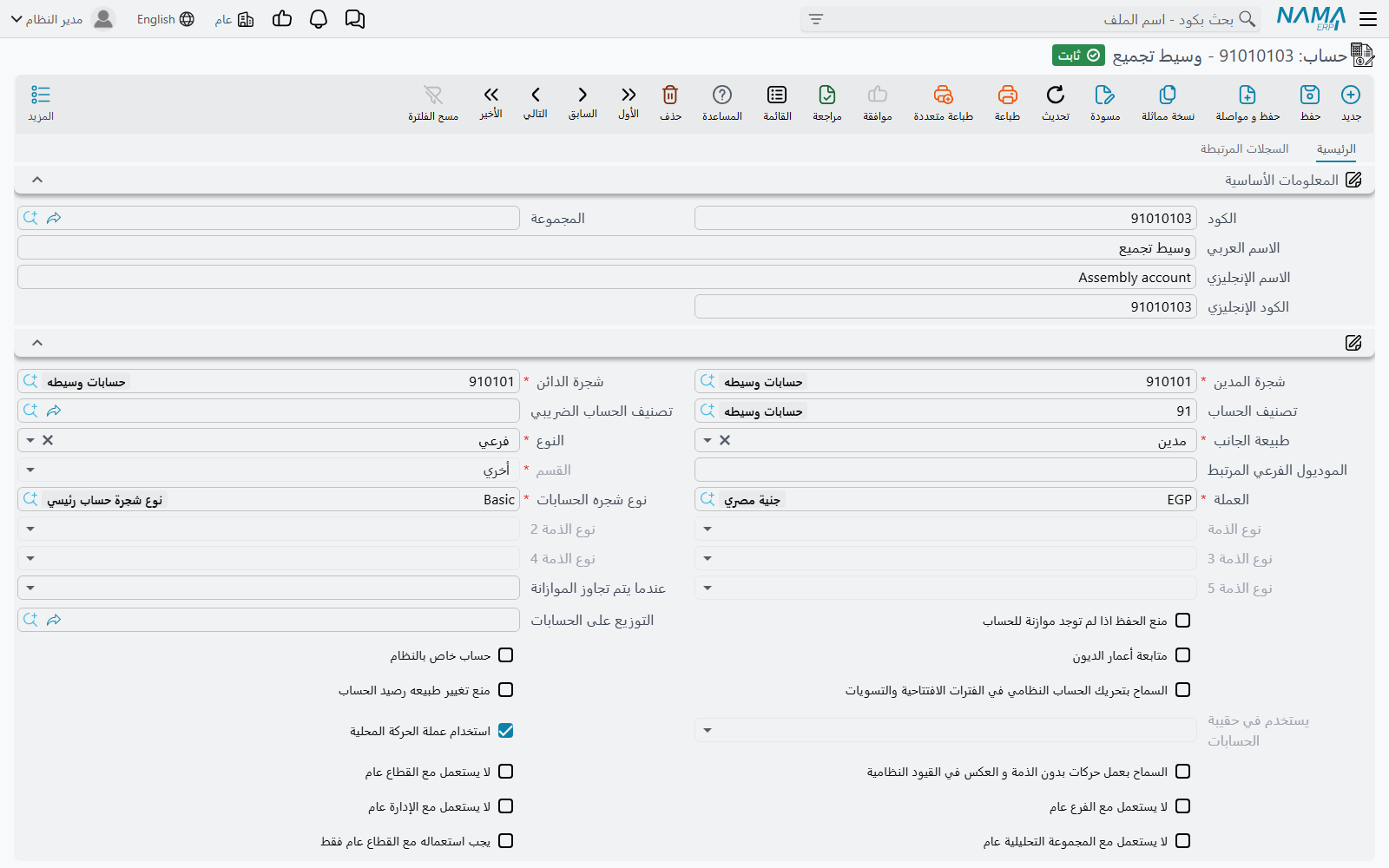Check منع الحفظ اذا لم توجد موازنة للحساب
1389x868 pixels.
tap(1183, 621)
